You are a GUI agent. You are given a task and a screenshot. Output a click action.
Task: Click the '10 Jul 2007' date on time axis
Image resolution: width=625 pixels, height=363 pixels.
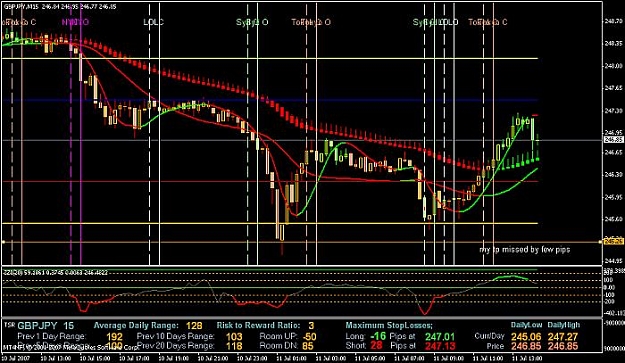[x=15, y=358]
